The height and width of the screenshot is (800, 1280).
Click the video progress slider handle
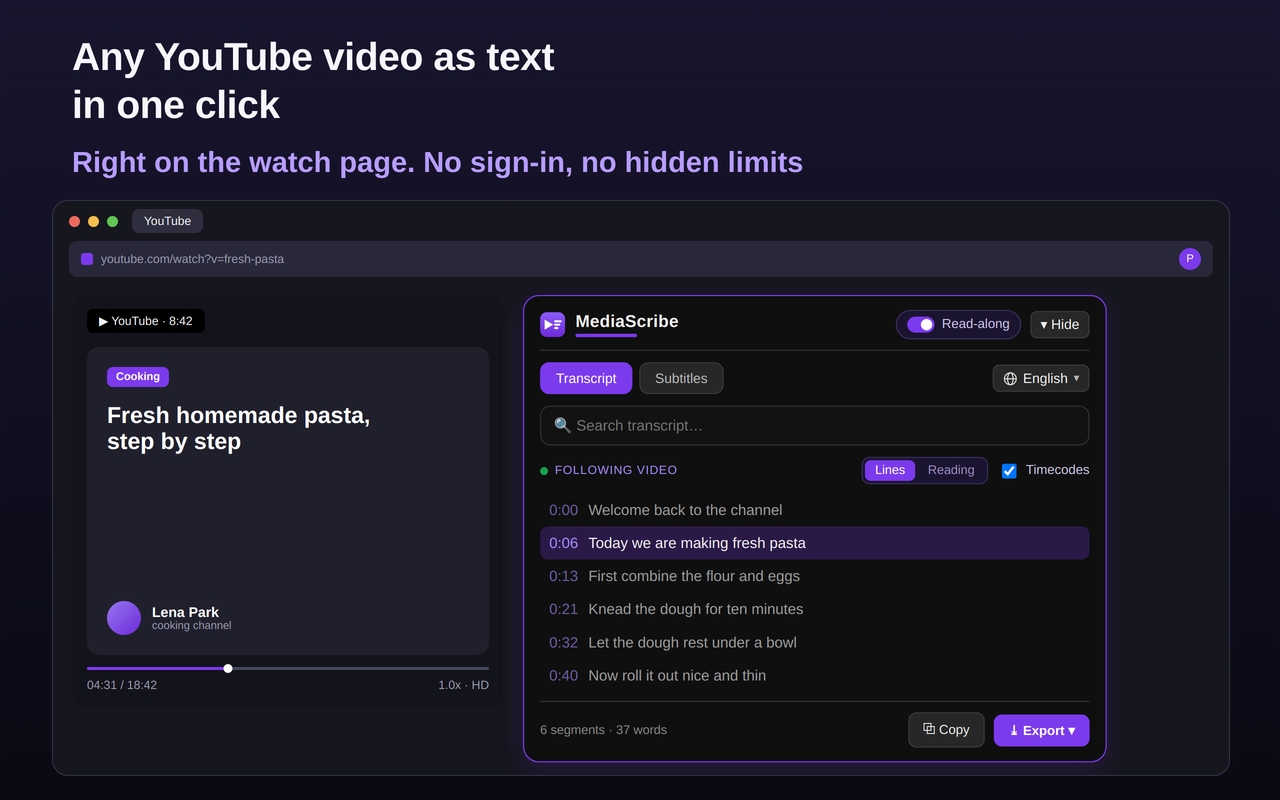(x=228, y=668)
